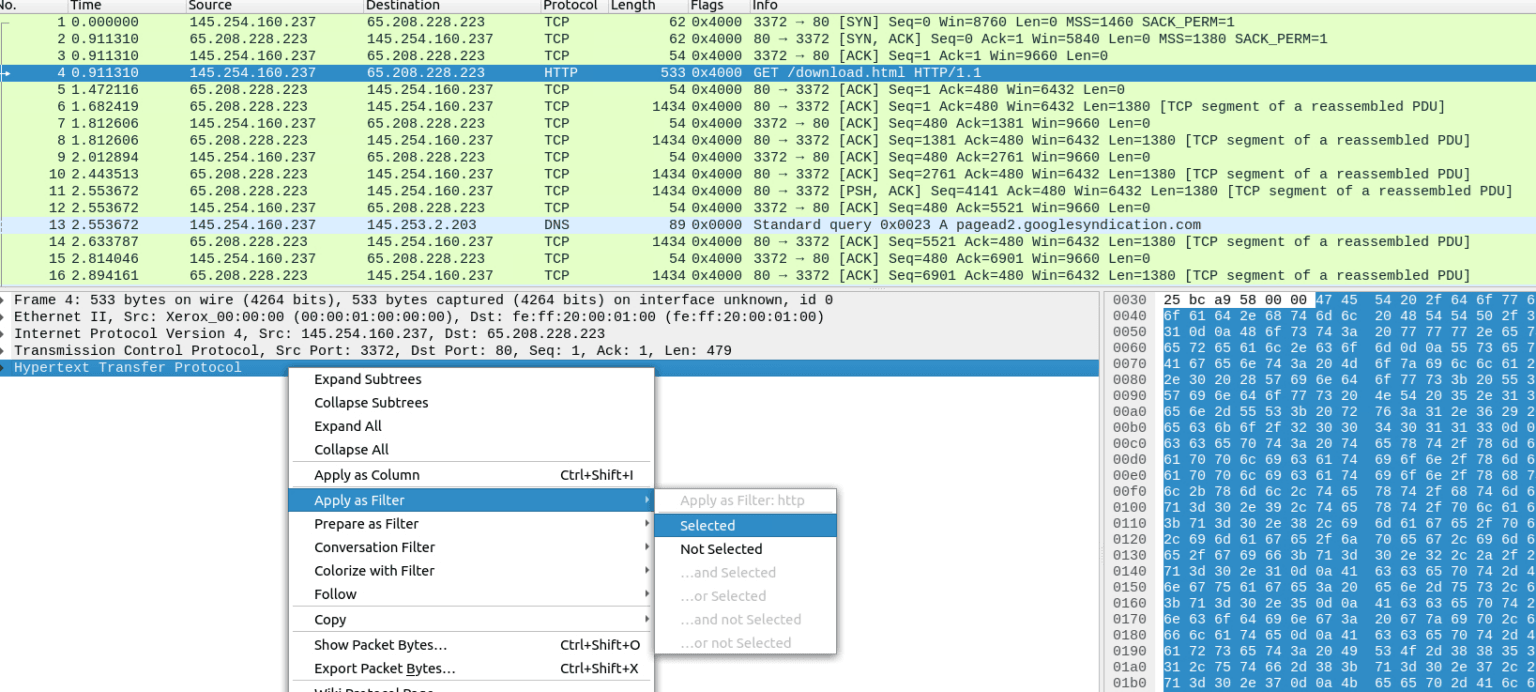Viewport: 1536px width, 692px height.
Task: Select Collapse All menu entry
Action: [x=471, y=450]
